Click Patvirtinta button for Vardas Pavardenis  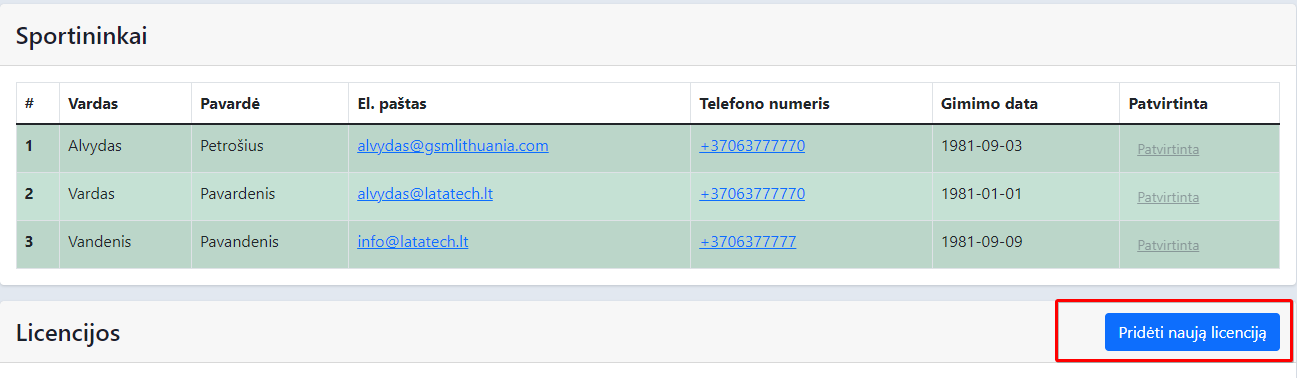click(x=1168, y=198)
